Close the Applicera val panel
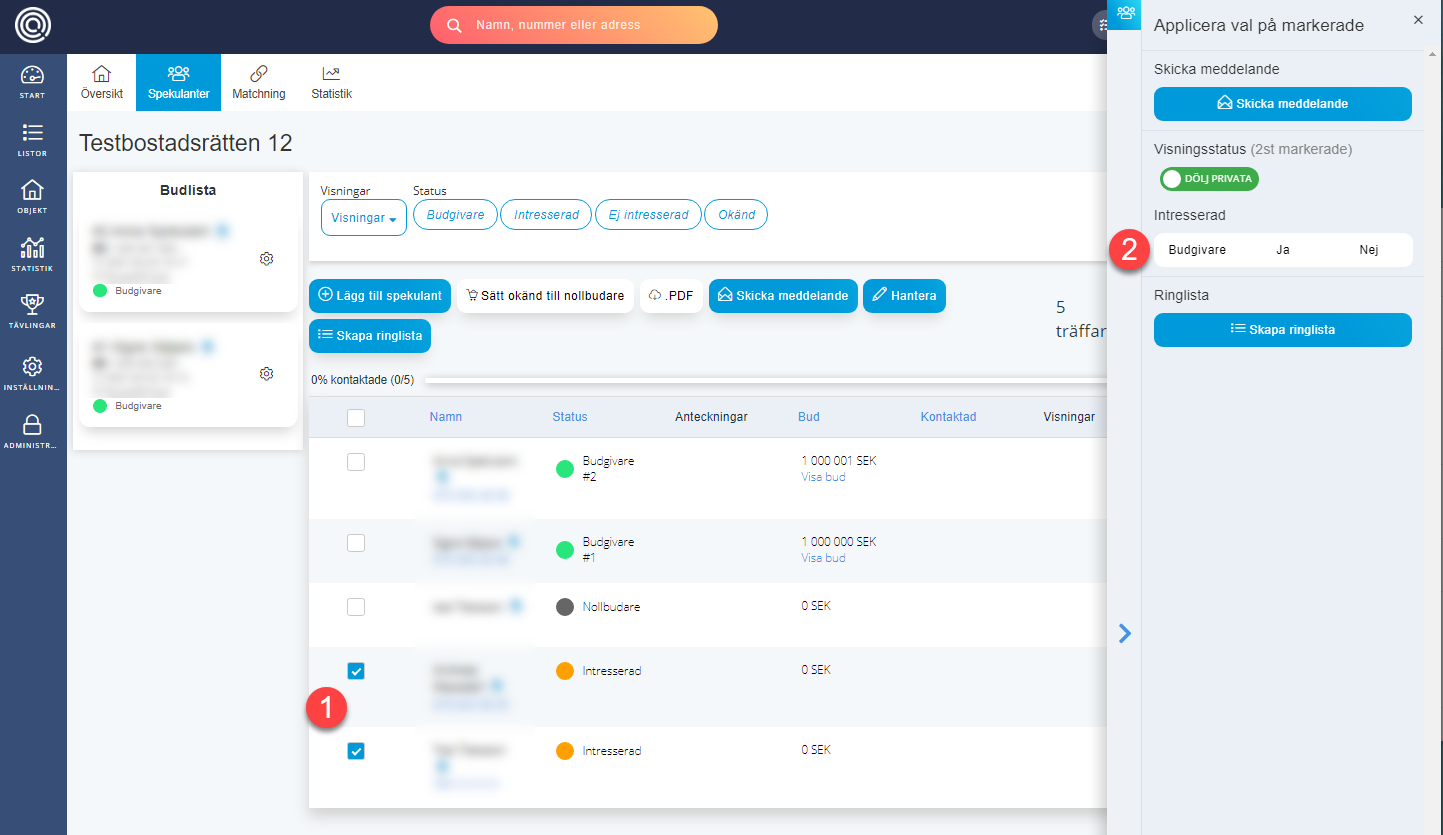This screenshot has width=1443, height=835. tap(1418, 20)
